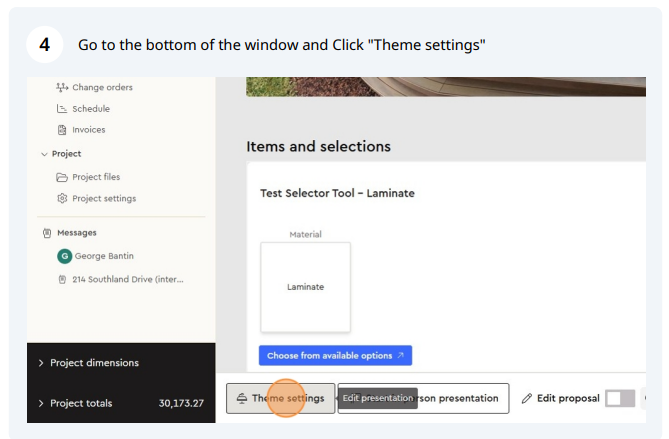Image resolution: width=669 pixels, height=439 pixels.
Task: Click Choose from available options button
Action: pos(335,355)
